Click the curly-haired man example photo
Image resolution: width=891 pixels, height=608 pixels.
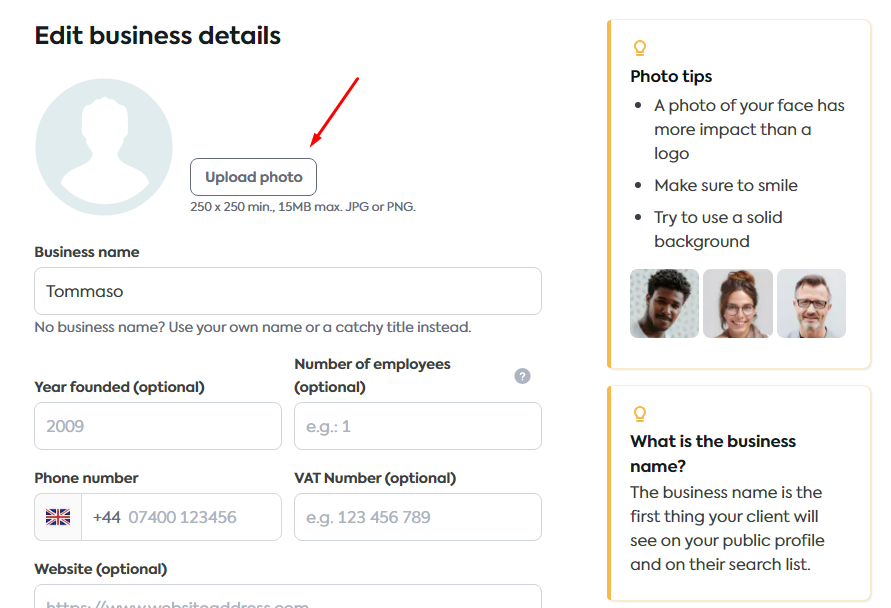(x=664, y=303)
